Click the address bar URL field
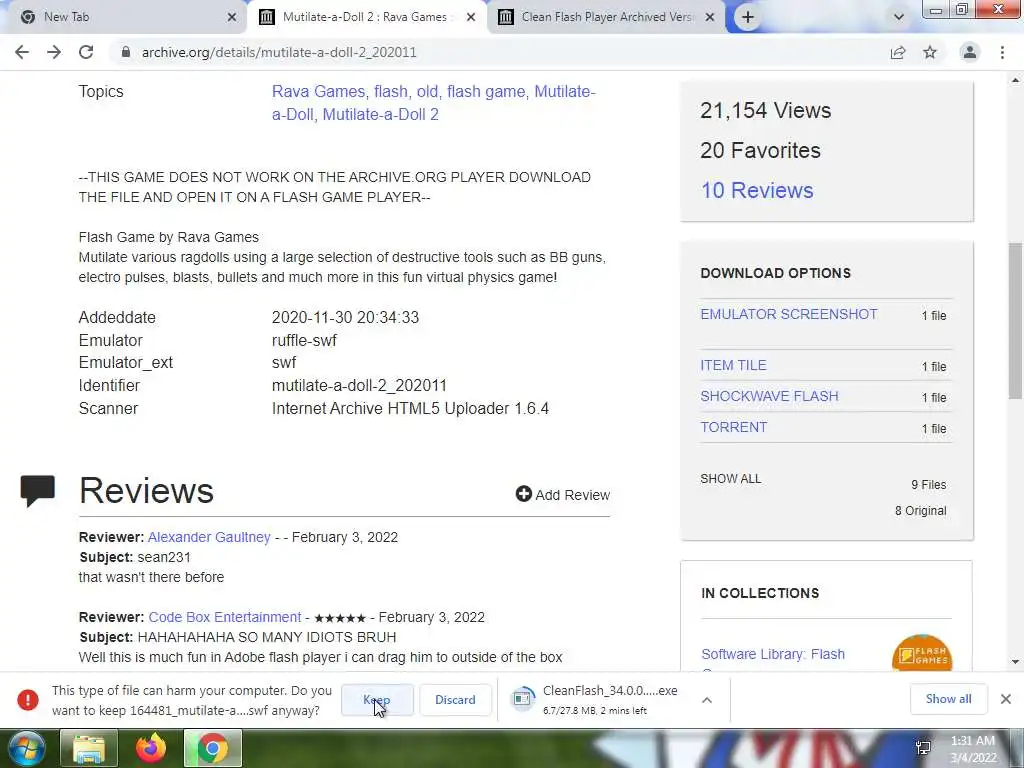 coord(503,52)
